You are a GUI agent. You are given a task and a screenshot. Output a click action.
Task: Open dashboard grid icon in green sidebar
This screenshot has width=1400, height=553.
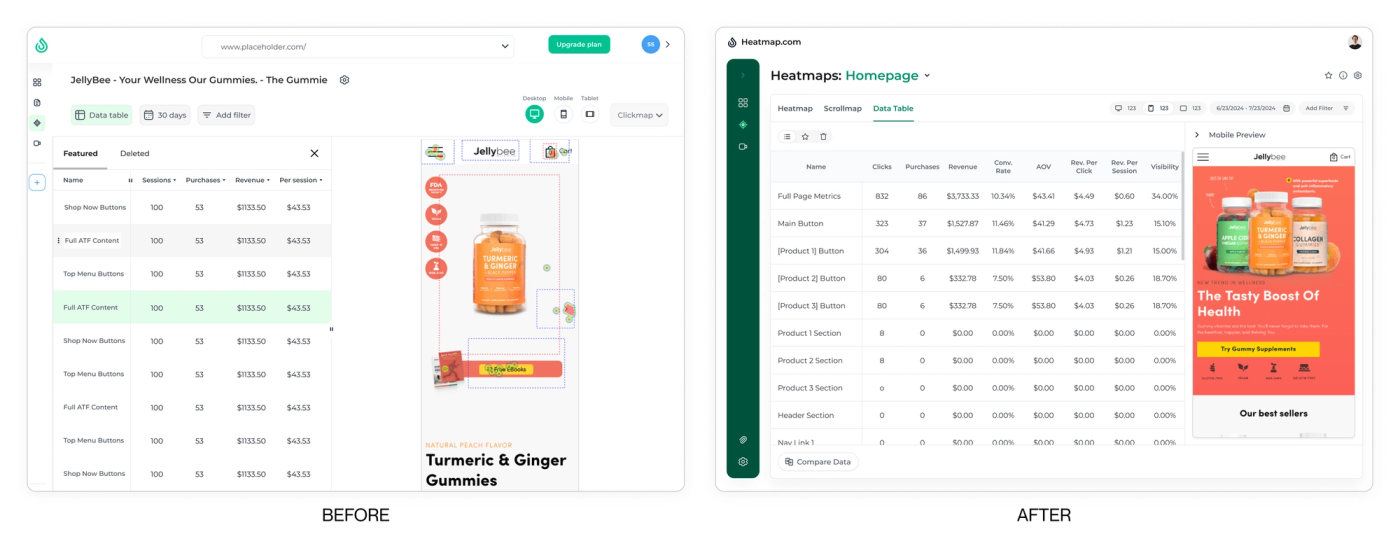[x=743, y=102]
